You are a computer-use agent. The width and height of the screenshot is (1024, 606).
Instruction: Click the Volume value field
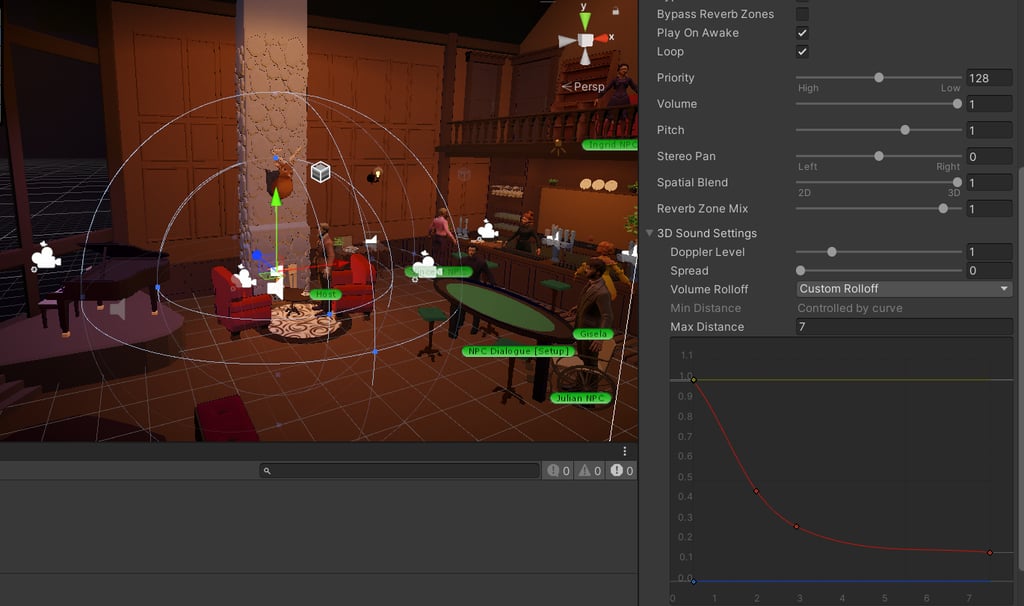click(x=989, y=104)
